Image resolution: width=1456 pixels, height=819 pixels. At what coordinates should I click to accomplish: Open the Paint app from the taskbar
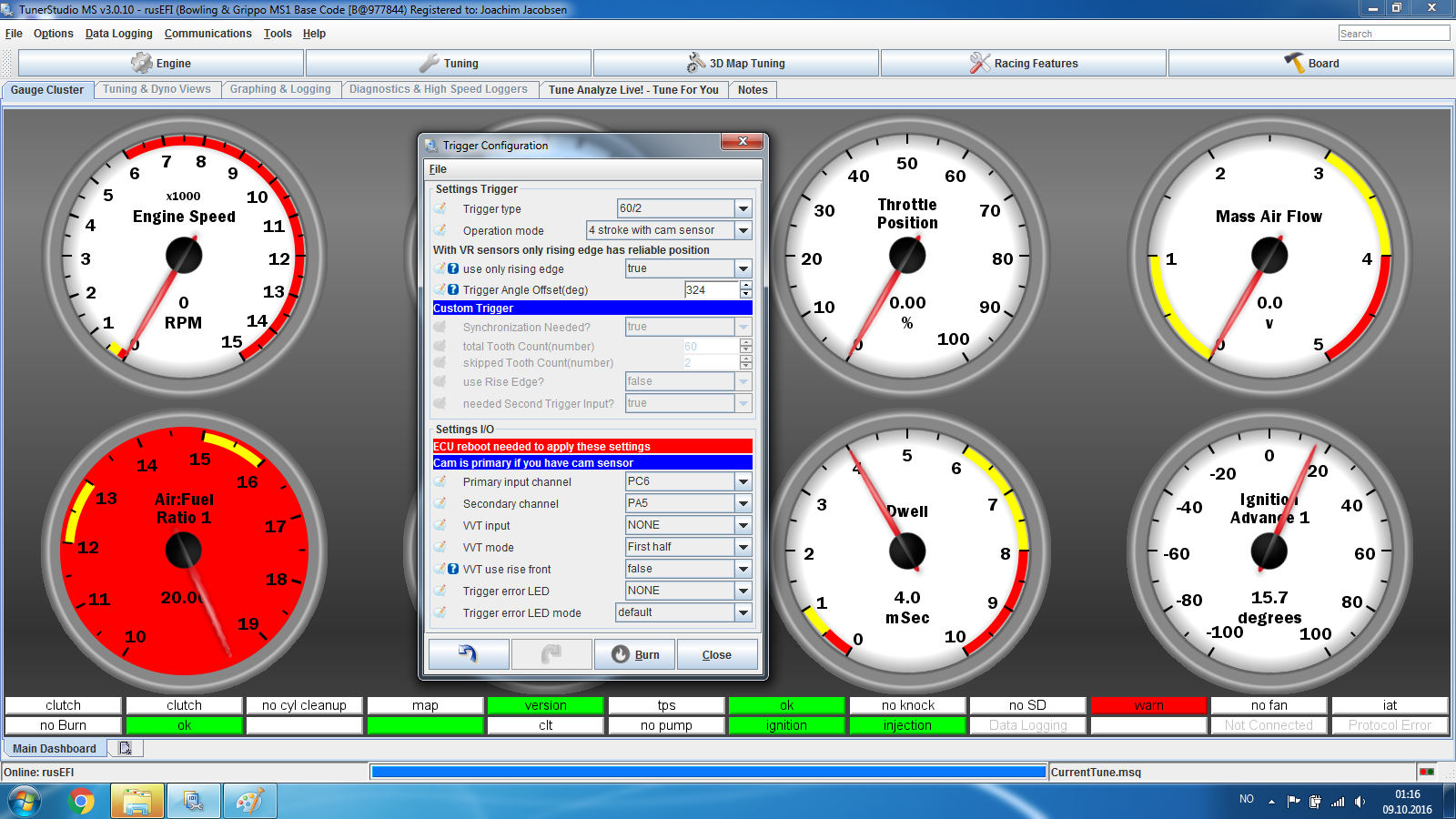tap(249, 802)
